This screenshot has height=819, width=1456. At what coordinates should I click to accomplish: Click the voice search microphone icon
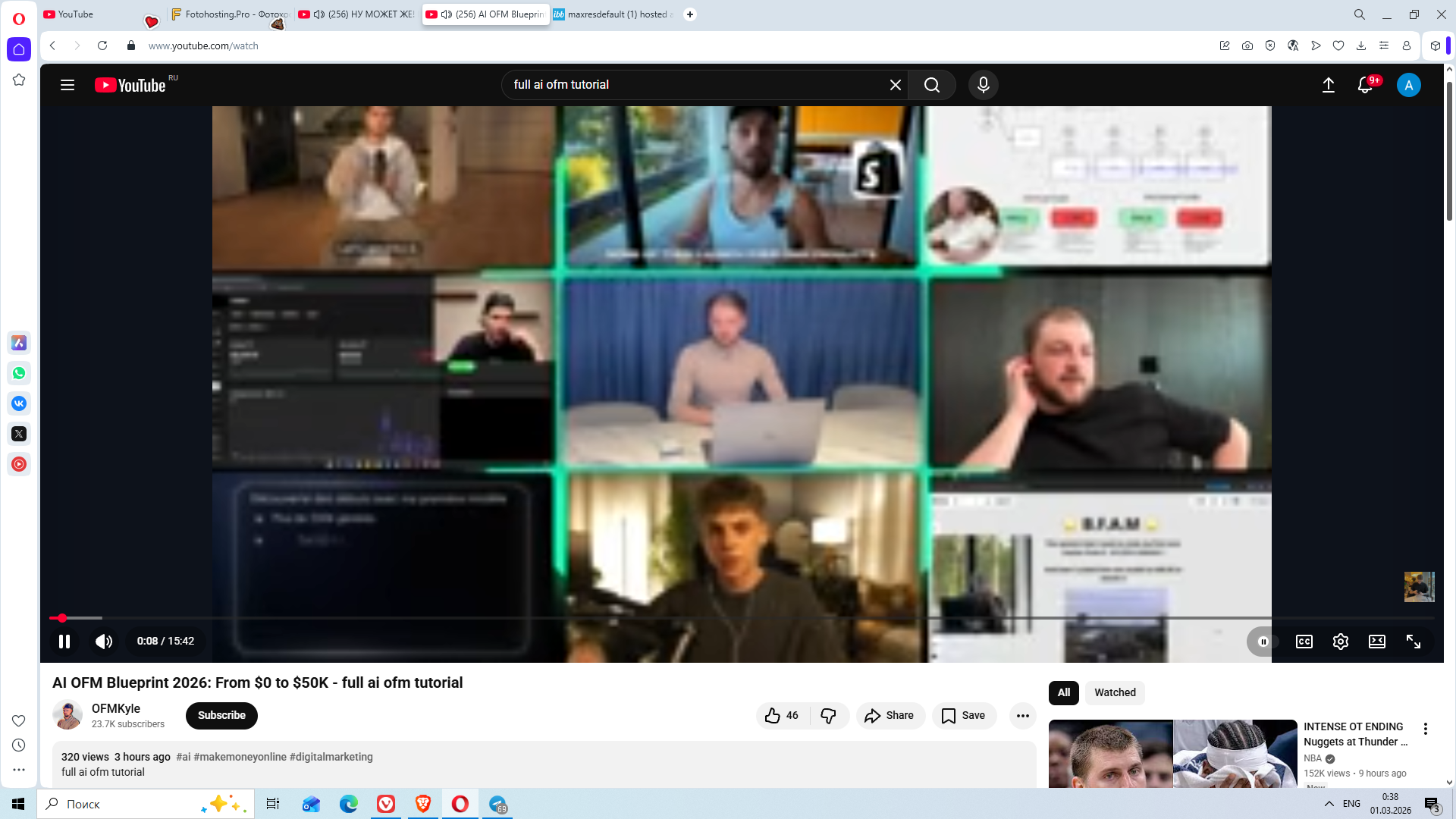point(983,85)
